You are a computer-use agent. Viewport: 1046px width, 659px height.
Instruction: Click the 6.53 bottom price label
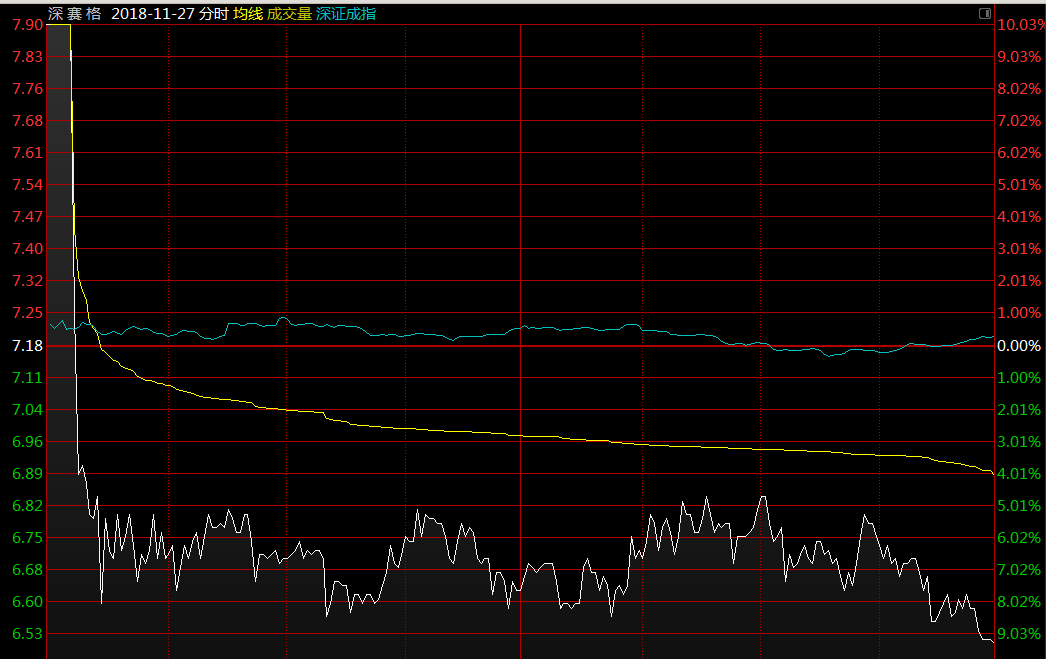tap(27, 634)
